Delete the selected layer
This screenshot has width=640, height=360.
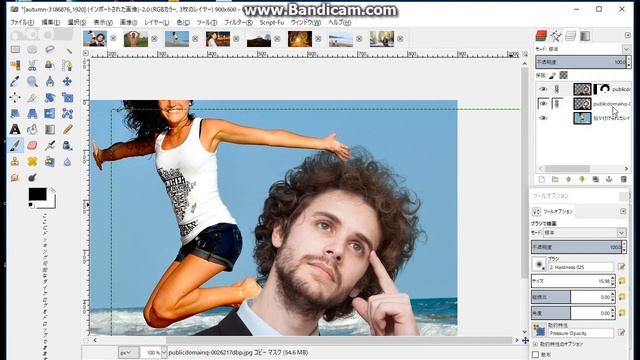point(623,180)
